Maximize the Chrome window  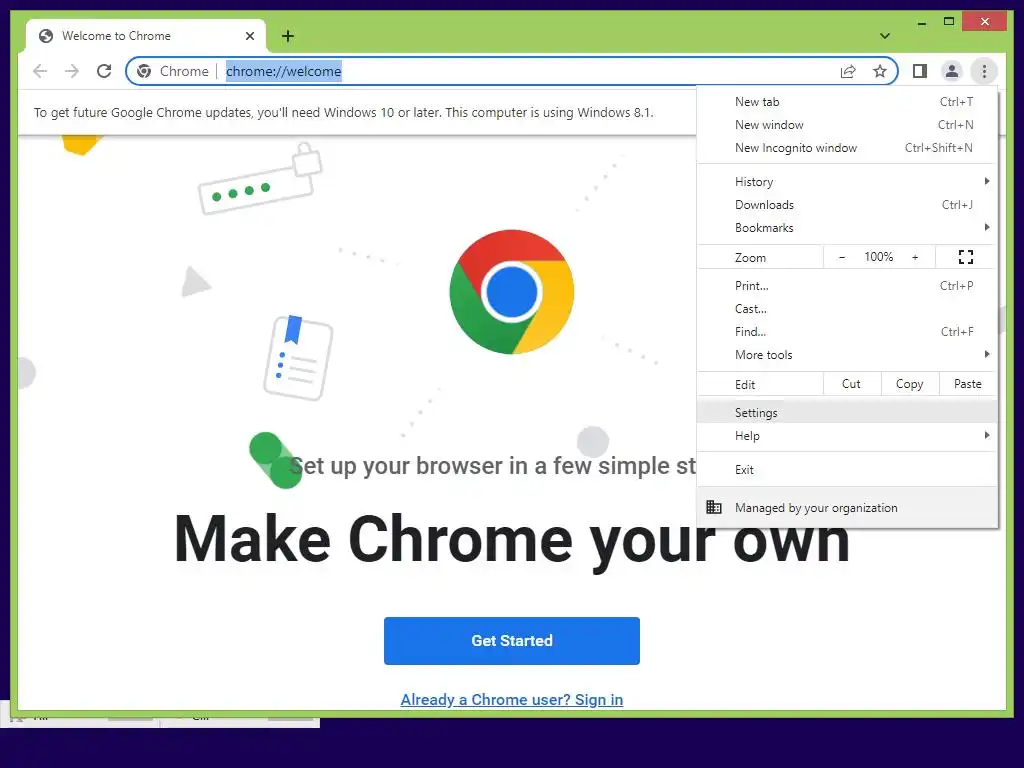point(949,22)
